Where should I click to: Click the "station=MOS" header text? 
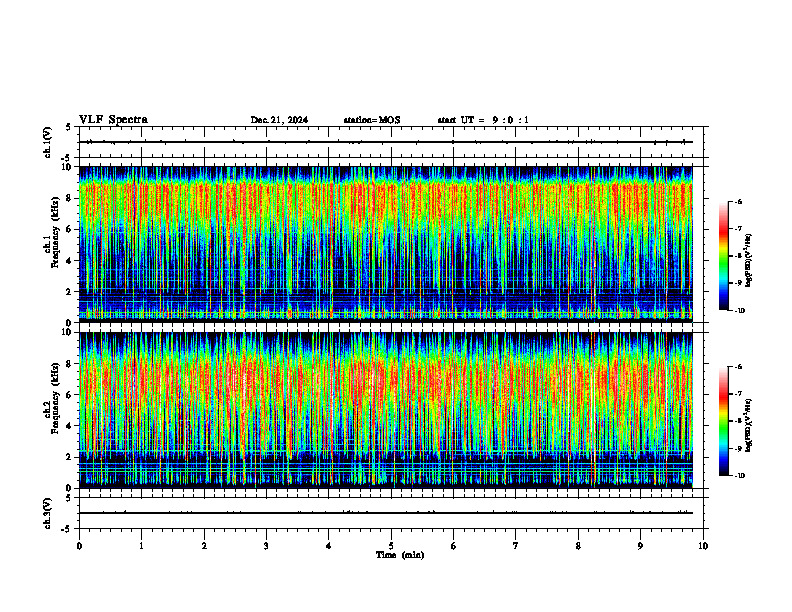coord(372,120)
